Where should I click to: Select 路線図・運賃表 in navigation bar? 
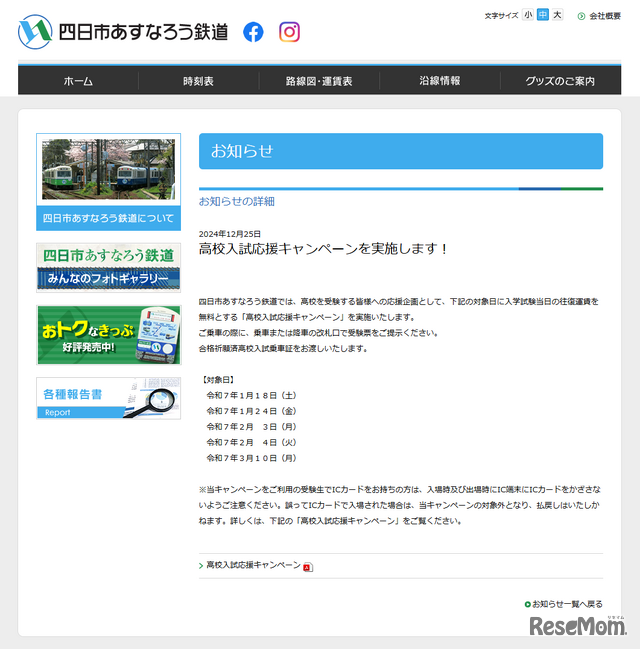pyautogui.click(x=319, y=81)
